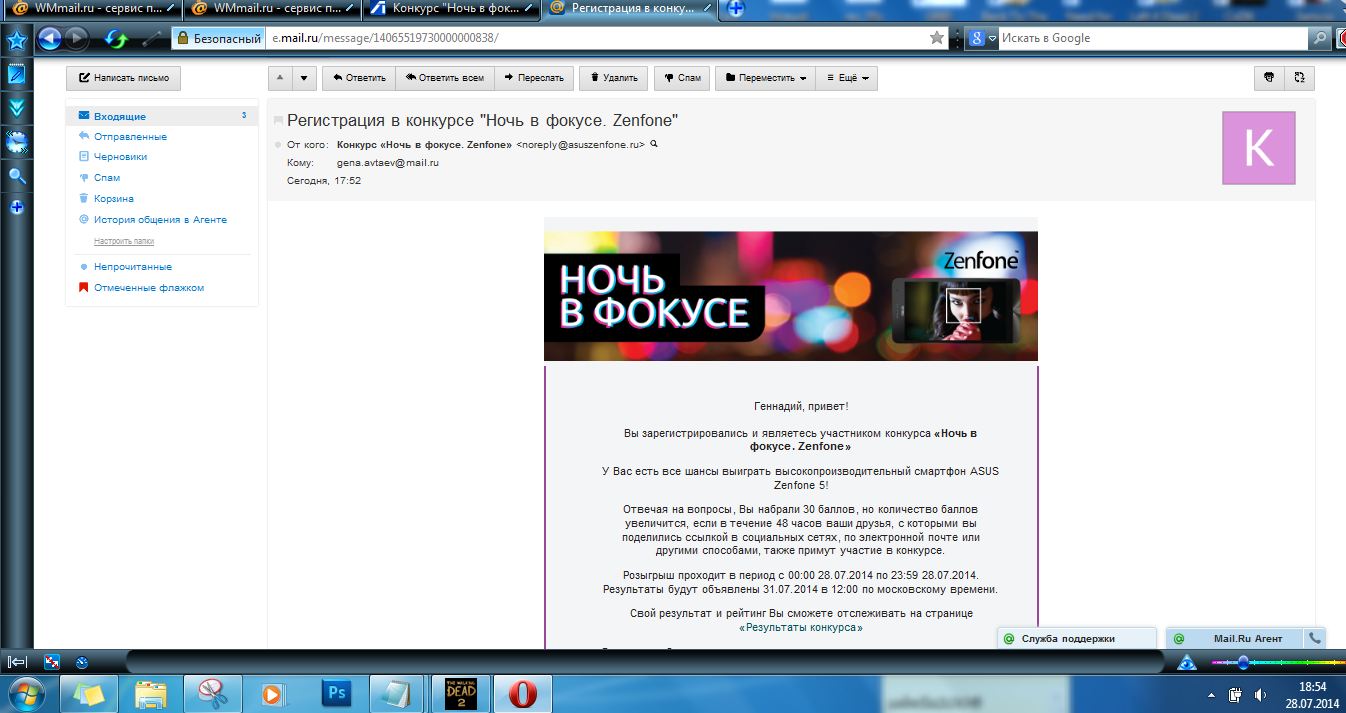Click the flag marker beside the email subject
The height and width of the screenshot is (713, 1346).
[278, 121]
